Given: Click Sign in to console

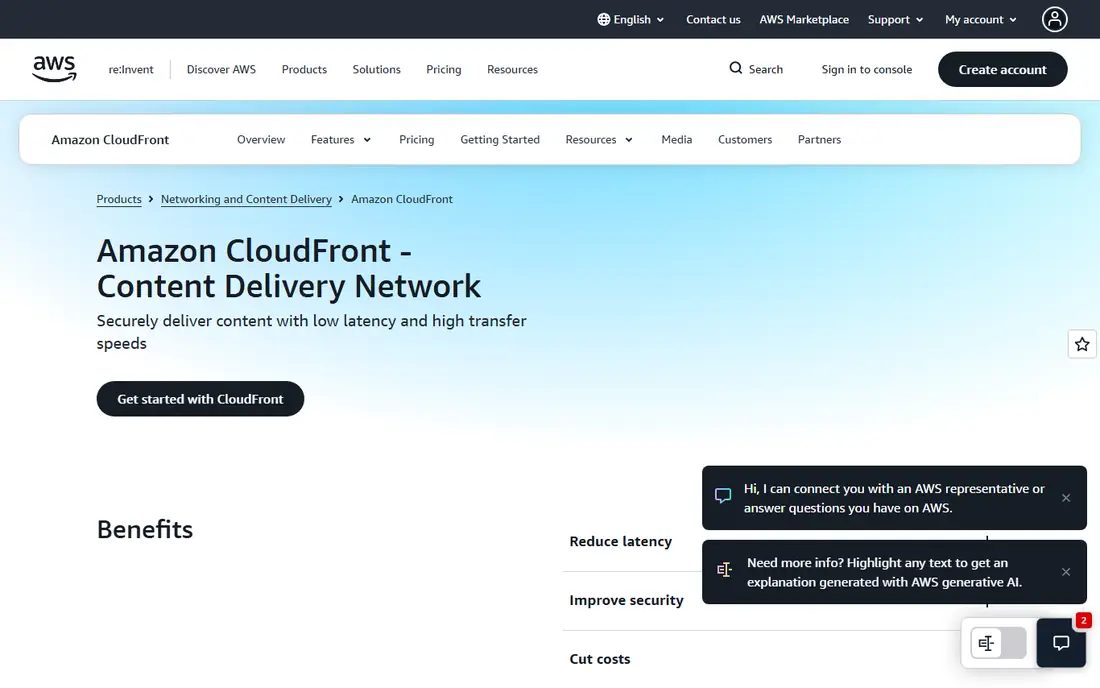Looking at the screenshot, I should click(866, 69).
